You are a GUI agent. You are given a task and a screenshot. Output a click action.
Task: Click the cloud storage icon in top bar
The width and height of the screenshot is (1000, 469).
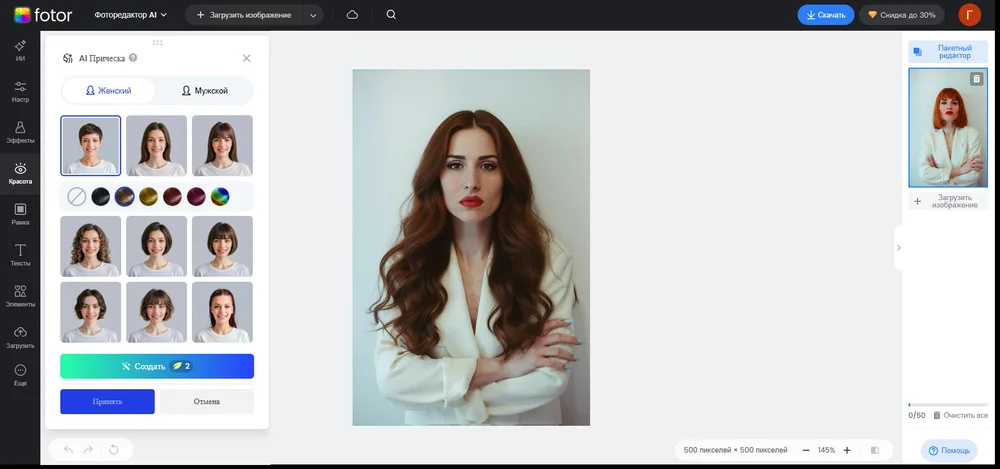pos(352,15)
